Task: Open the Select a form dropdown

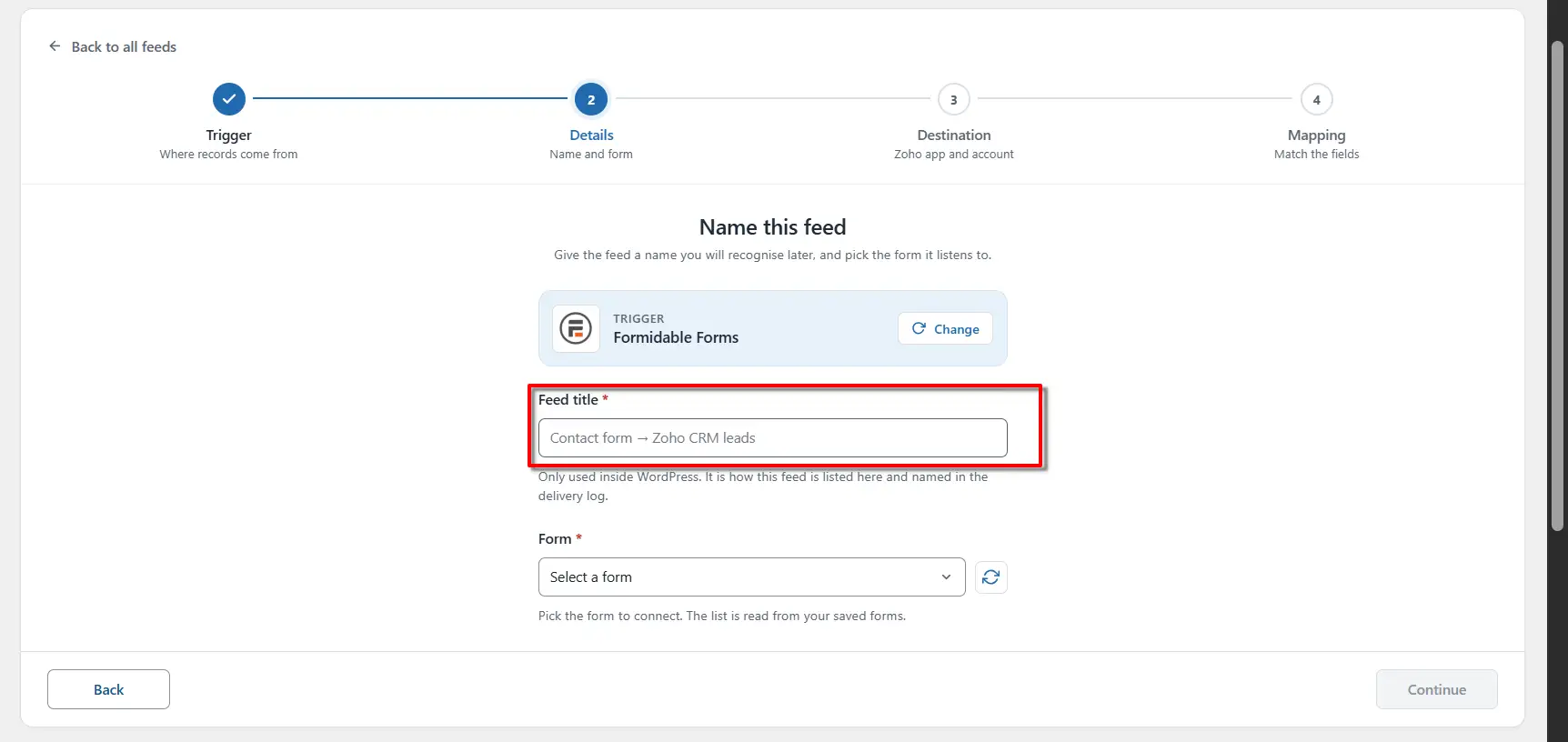Action: [x=752, y=577]
